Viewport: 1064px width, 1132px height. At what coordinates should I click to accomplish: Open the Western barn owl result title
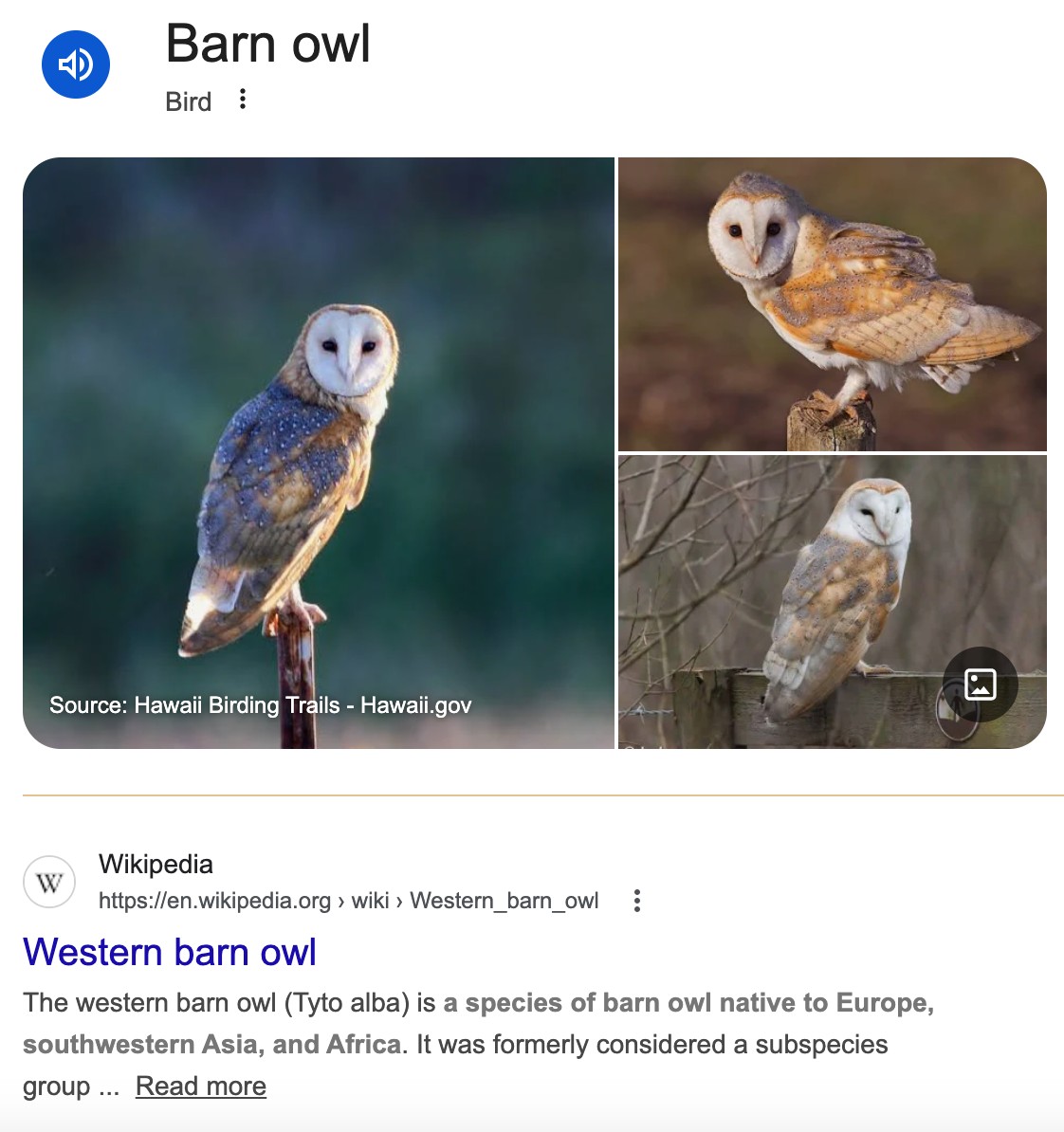point(170,952)
